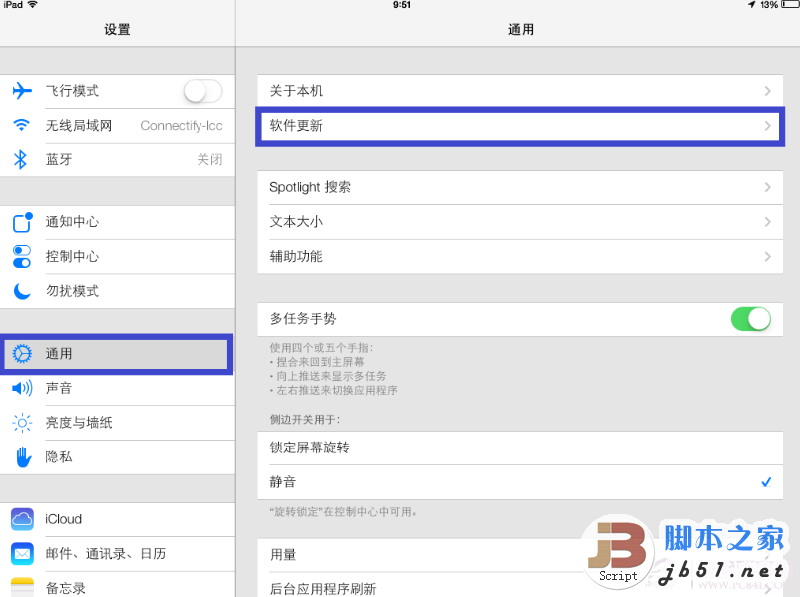Image resolution: width=800 pixels, height=597 pixels.
Task: Click the 通知中心 notification center icon
Action: pyautogui.click(x=22, y=223)
